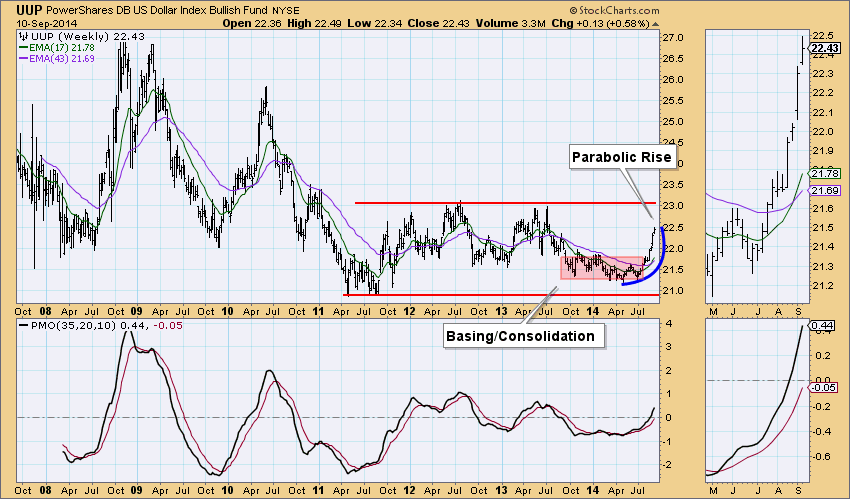
Task: Click the 22.1 label on the mini chart axis
Action: (822, 112)
